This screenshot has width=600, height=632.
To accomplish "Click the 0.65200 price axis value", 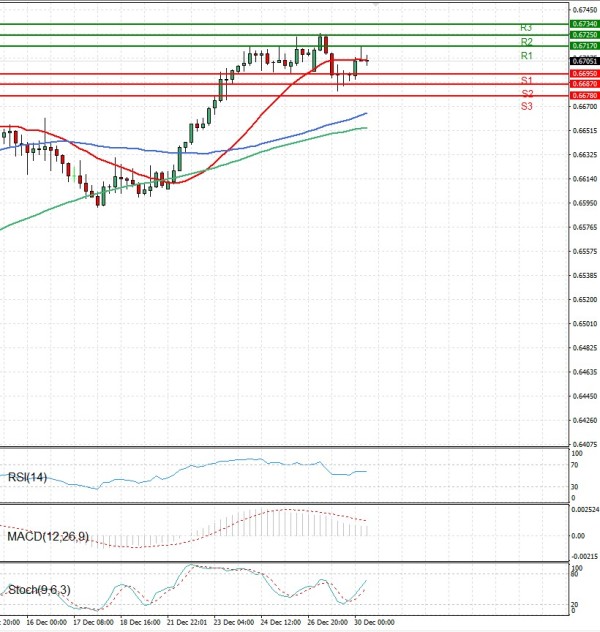I will (x=583, y=300).
